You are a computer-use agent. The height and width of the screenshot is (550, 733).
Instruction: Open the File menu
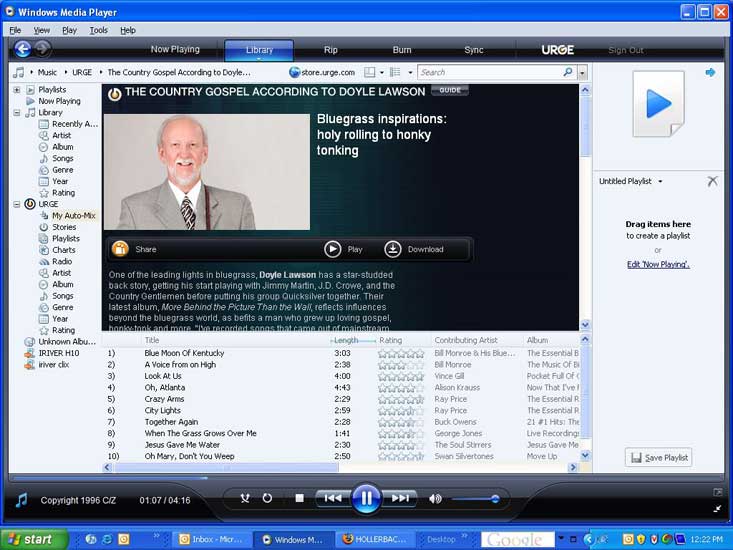click(x=15, y=30)
